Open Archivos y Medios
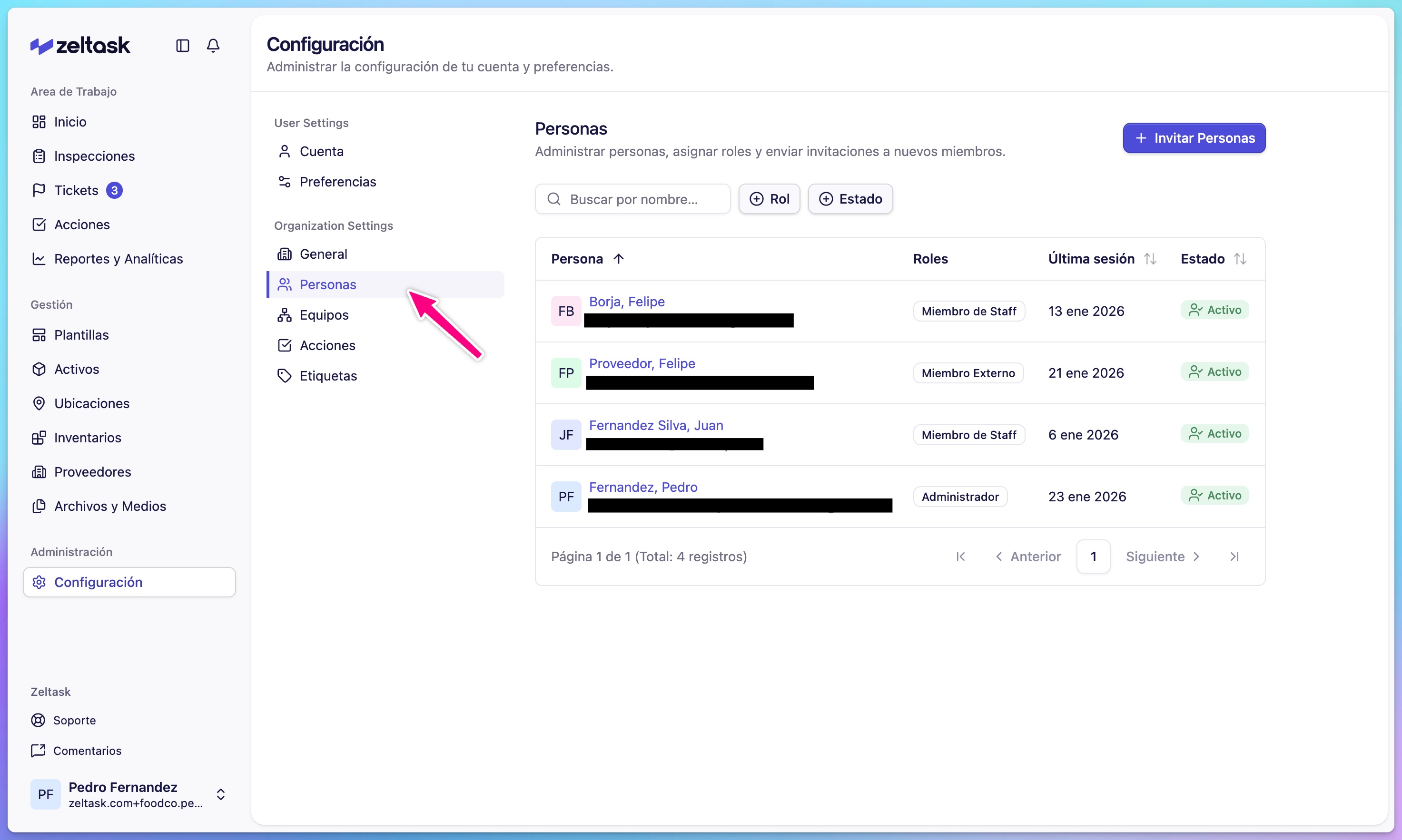Image resolution: width=1402 pixels, height=840 pixels. coord(110,506)
